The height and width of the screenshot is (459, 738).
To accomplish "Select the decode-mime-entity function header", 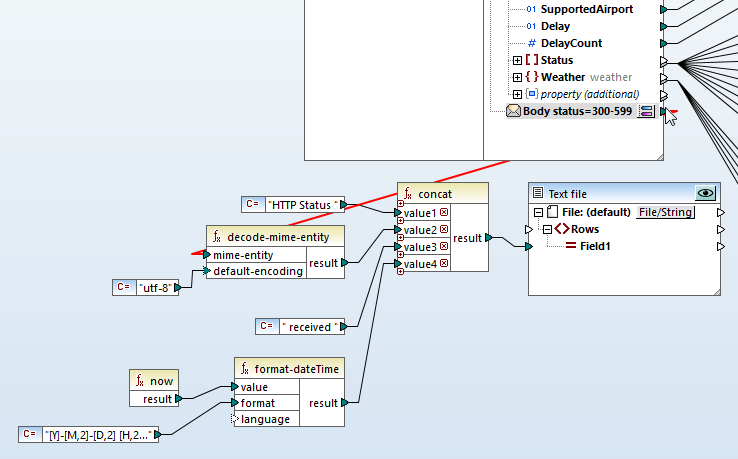I will [275, 236].
